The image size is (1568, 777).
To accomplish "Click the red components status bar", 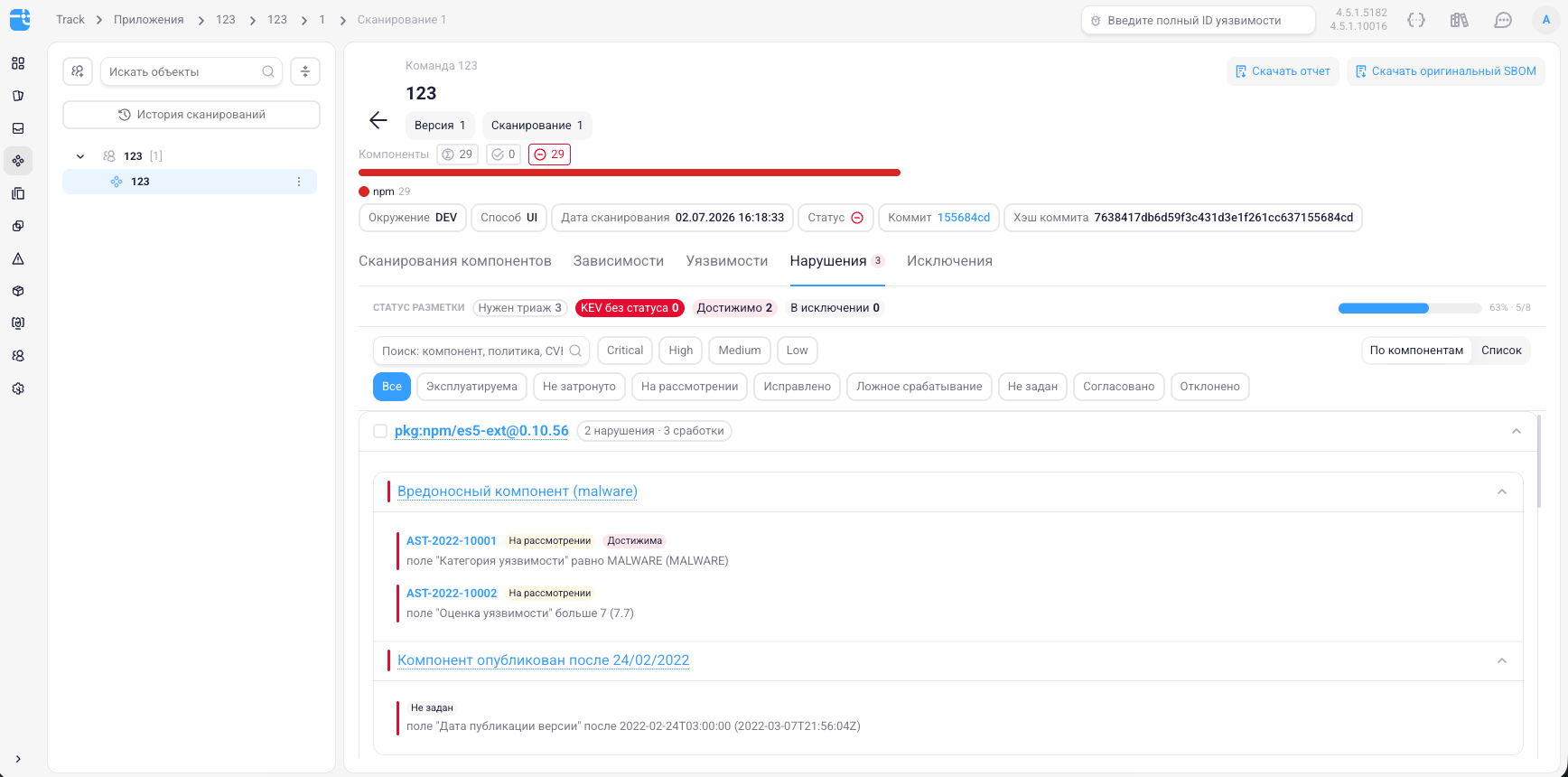I will tap(630, 173).
